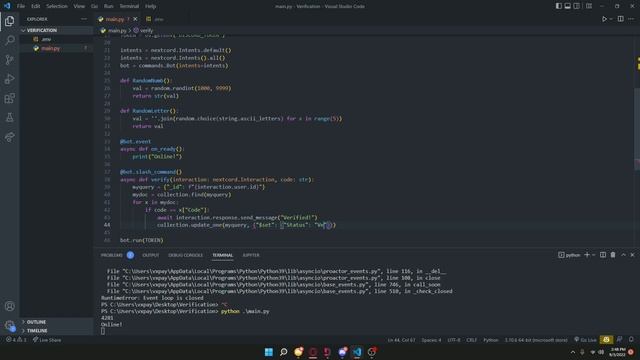Open .env file in explorer tree

click(56, 39)
